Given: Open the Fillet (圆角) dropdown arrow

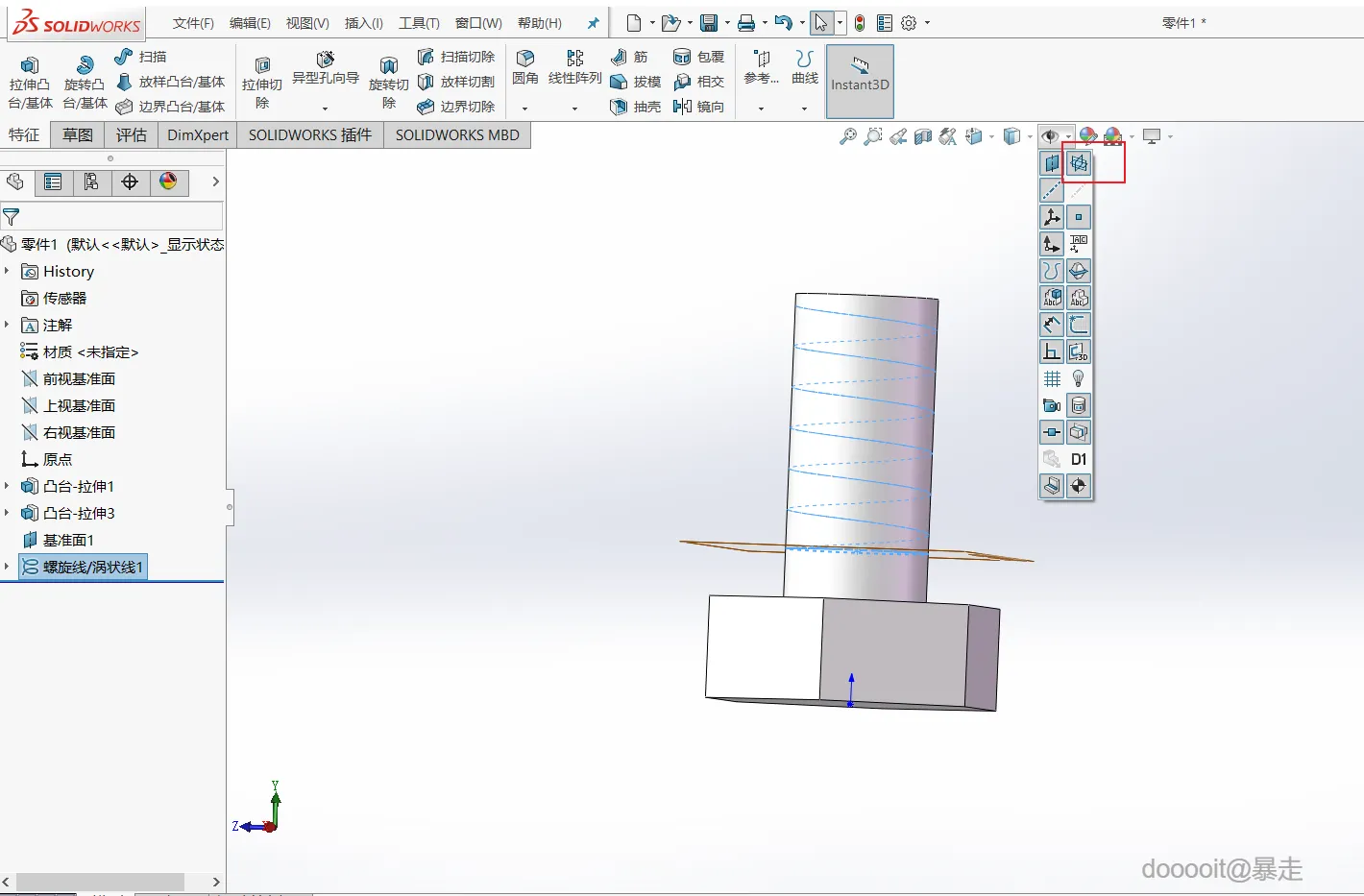Looking at the screenshot, I should coord(524,109).
